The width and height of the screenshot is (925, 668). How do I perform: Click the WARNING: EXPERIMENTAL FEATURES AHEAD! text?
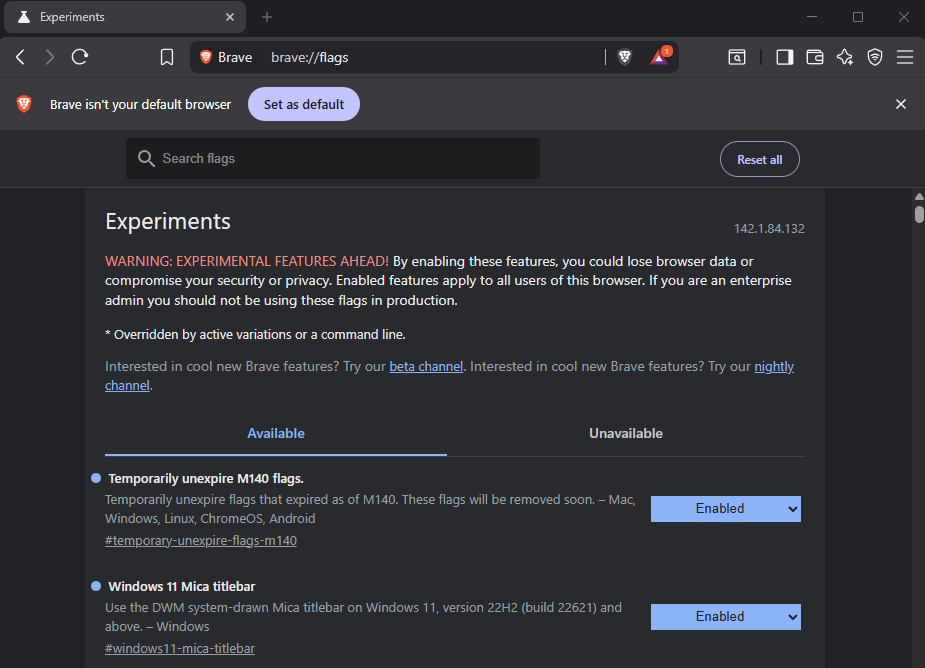247,261
